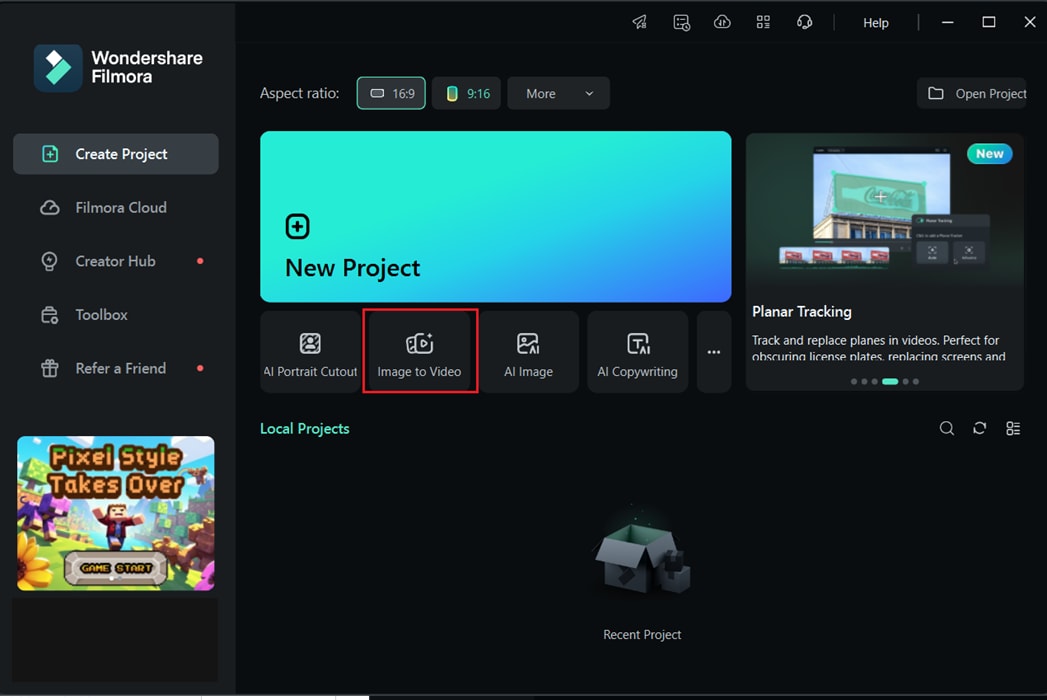Screen dimensions: 1047x700
Task: Open Filmora Cloud in sidebar
Action: pos(116,208)
